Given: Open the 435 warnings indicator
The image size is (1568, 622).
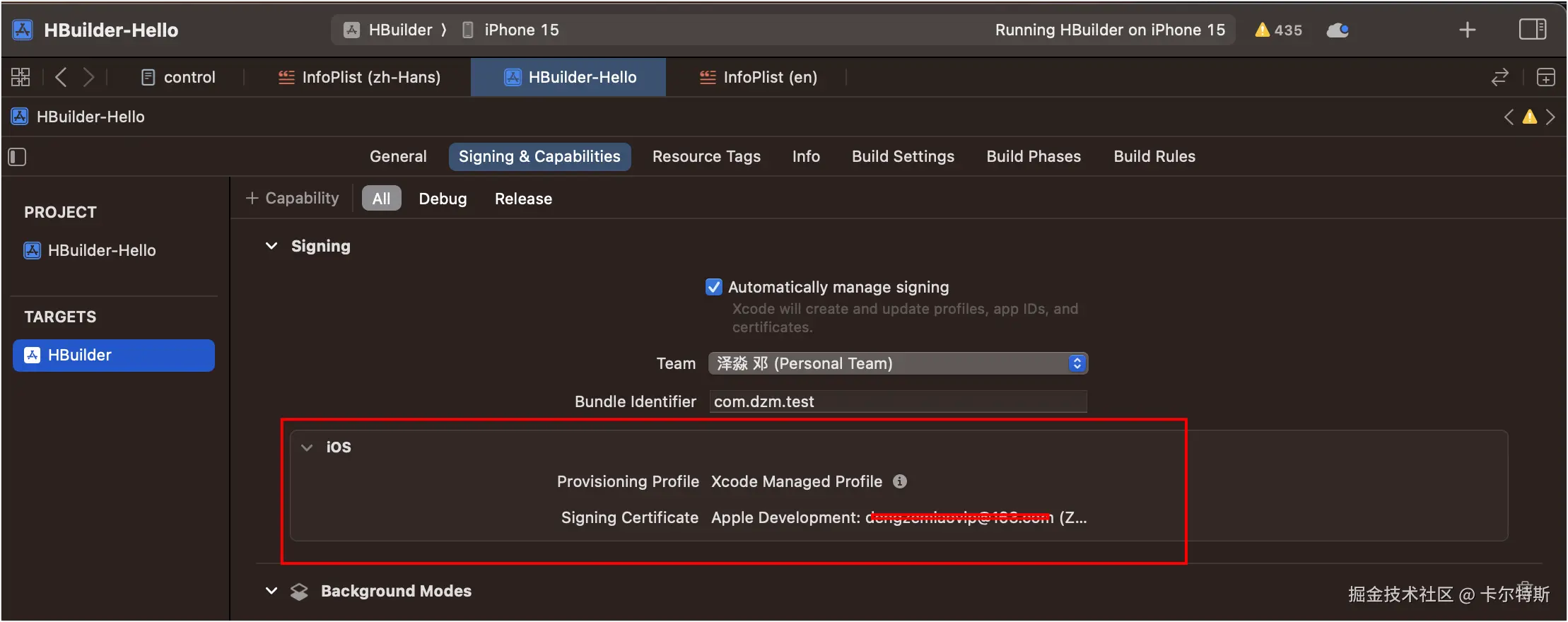Looking at the screenshot, I should pyautogui.click(x=1278, y=30).
